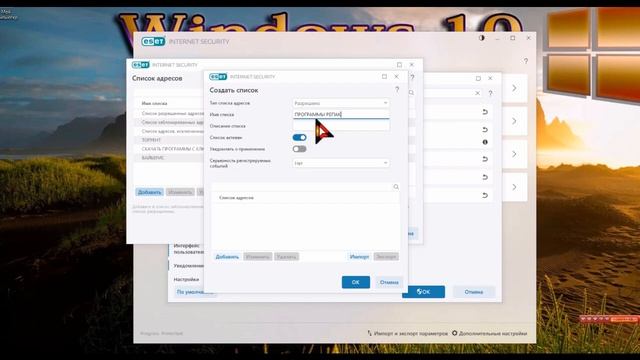The width and height of the screenshot is (640, 360).
Task: Focus the Описание списка text field
Action: point(341,126)
